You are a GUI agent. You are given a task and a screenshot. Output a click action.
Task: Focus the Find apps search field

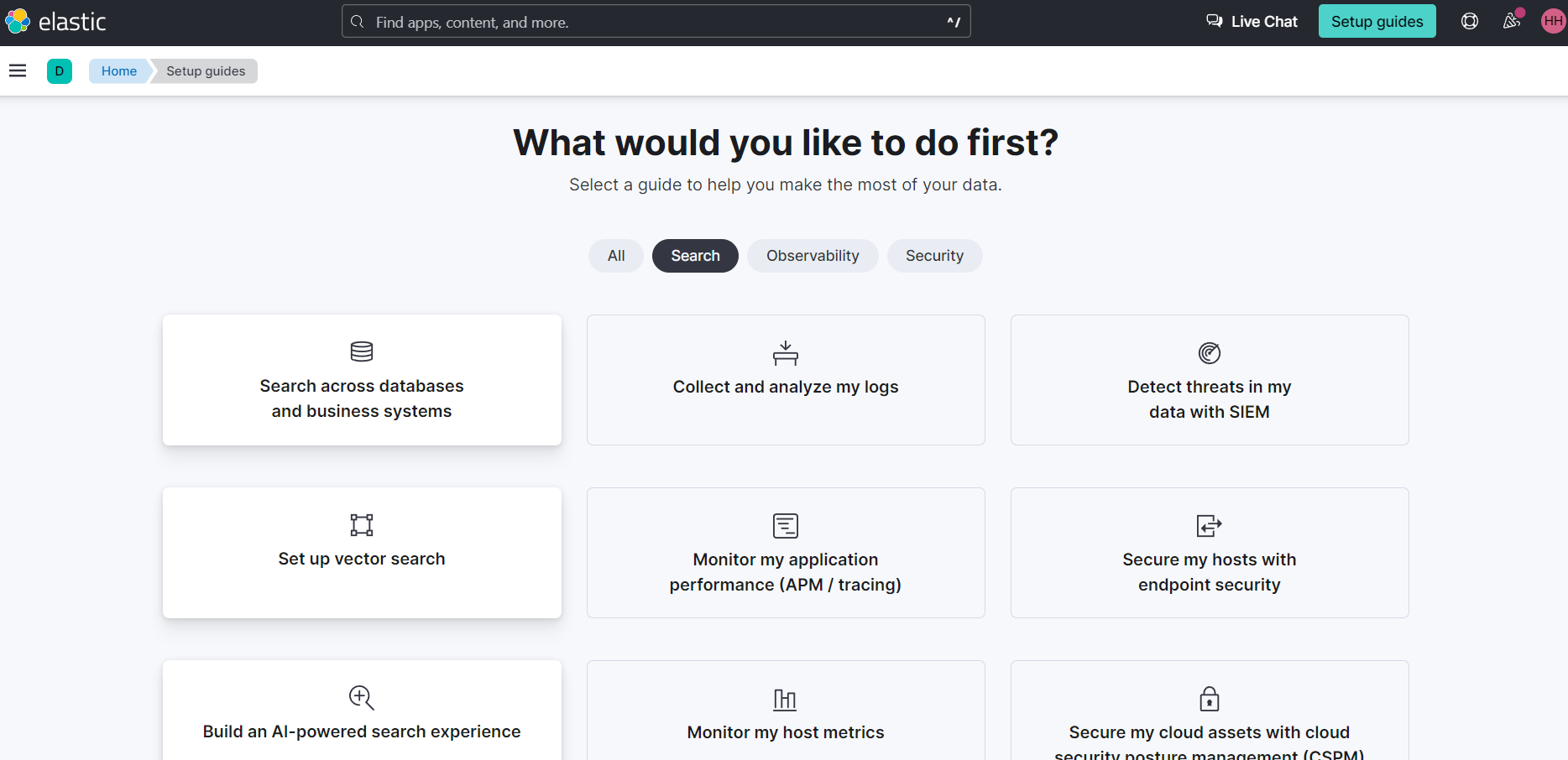655,22
